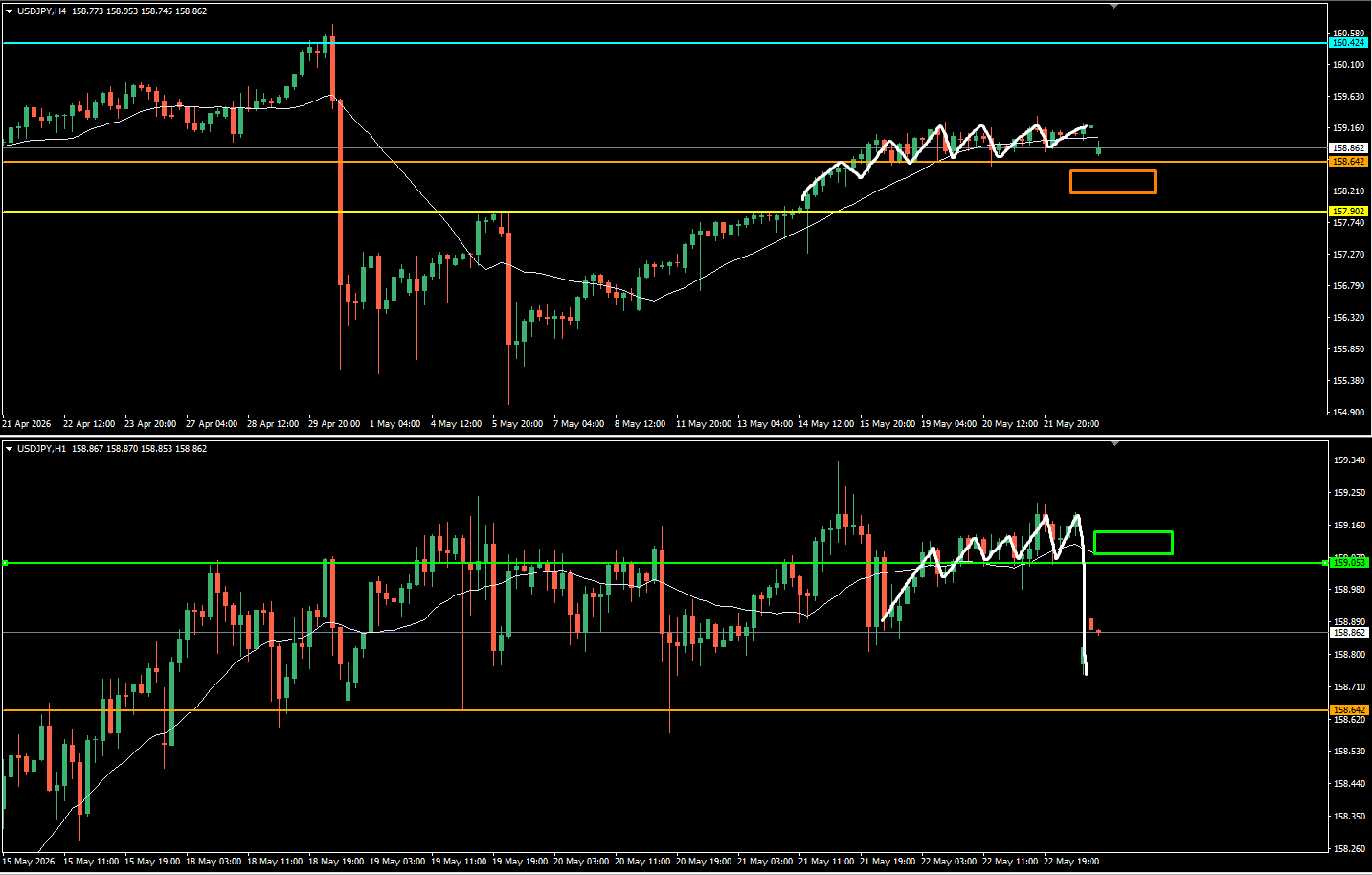The width and height of the screenshot is (1372, 875).
Task: Select the yellow 157.902 price label on H4
Action: [x=1348, y=212]
